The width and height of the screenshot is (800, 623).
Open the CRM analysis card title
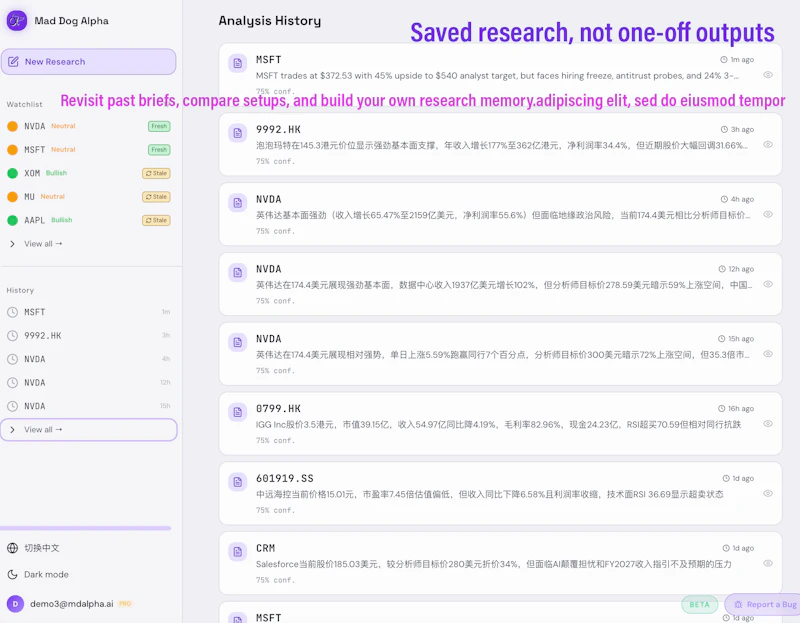coord(265,549)
